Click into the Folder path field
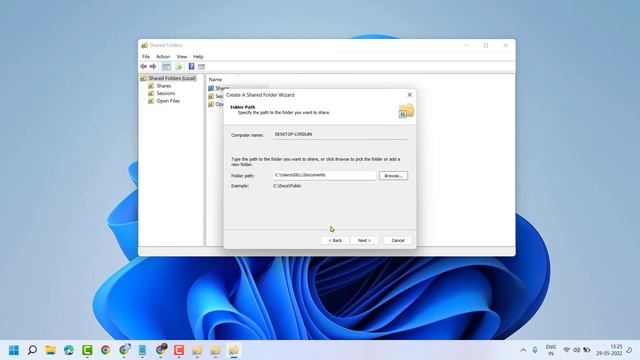Image resolution: width=640 pixels, height=360 pixels. (324, 175)
